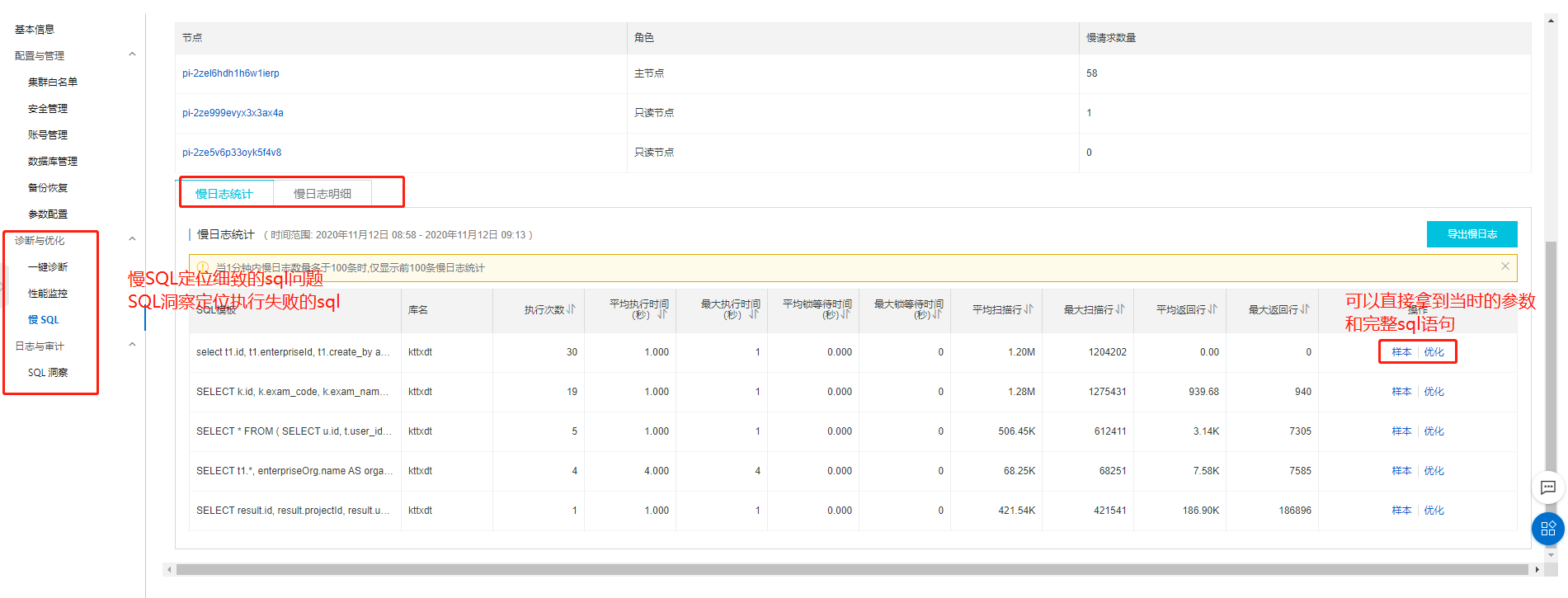This screenshot has width=1568, height=598.
Task: Open 集群白名单 in the sidebar
Action: pos(53,82)
